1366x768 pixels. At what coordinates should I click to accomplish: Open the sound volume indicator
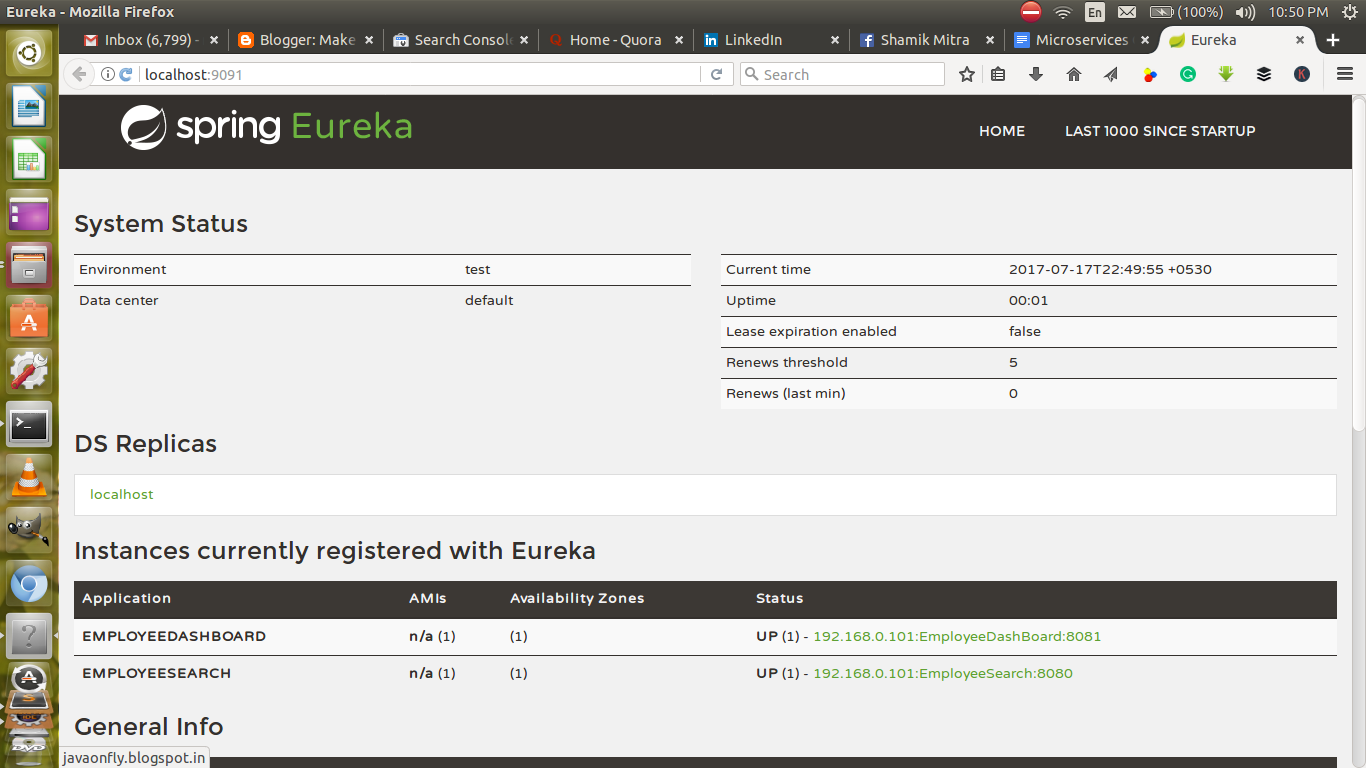pos(1245,12)
